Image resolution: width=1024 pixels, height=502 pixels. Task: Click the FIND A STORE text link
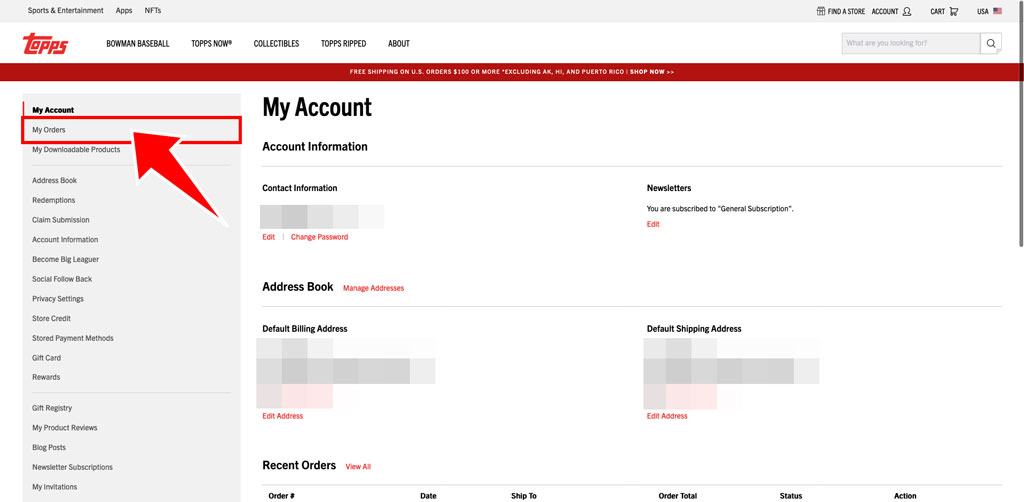[846, 11]
